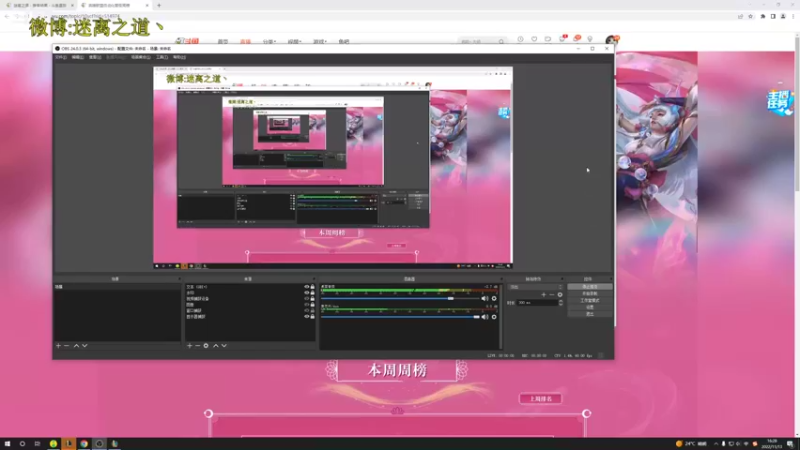The width and height of the screenshot is (800, 450).
Task: Adjust the Mic/Aux volume slider
Action: pyautogui.click(x=401, y=317)
